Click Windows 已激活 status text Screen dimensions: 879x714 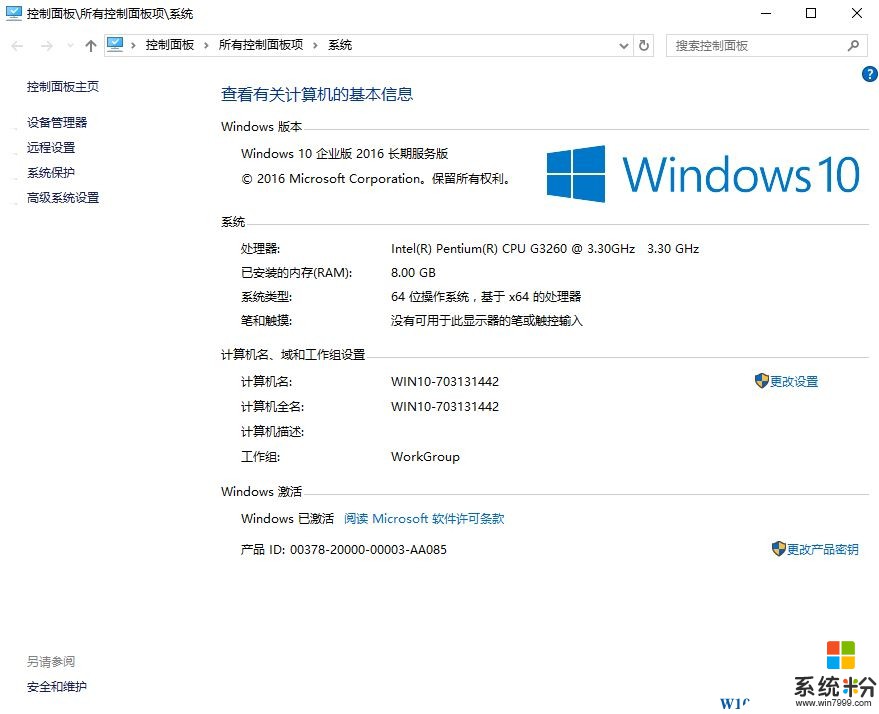[x=287, y=519]
